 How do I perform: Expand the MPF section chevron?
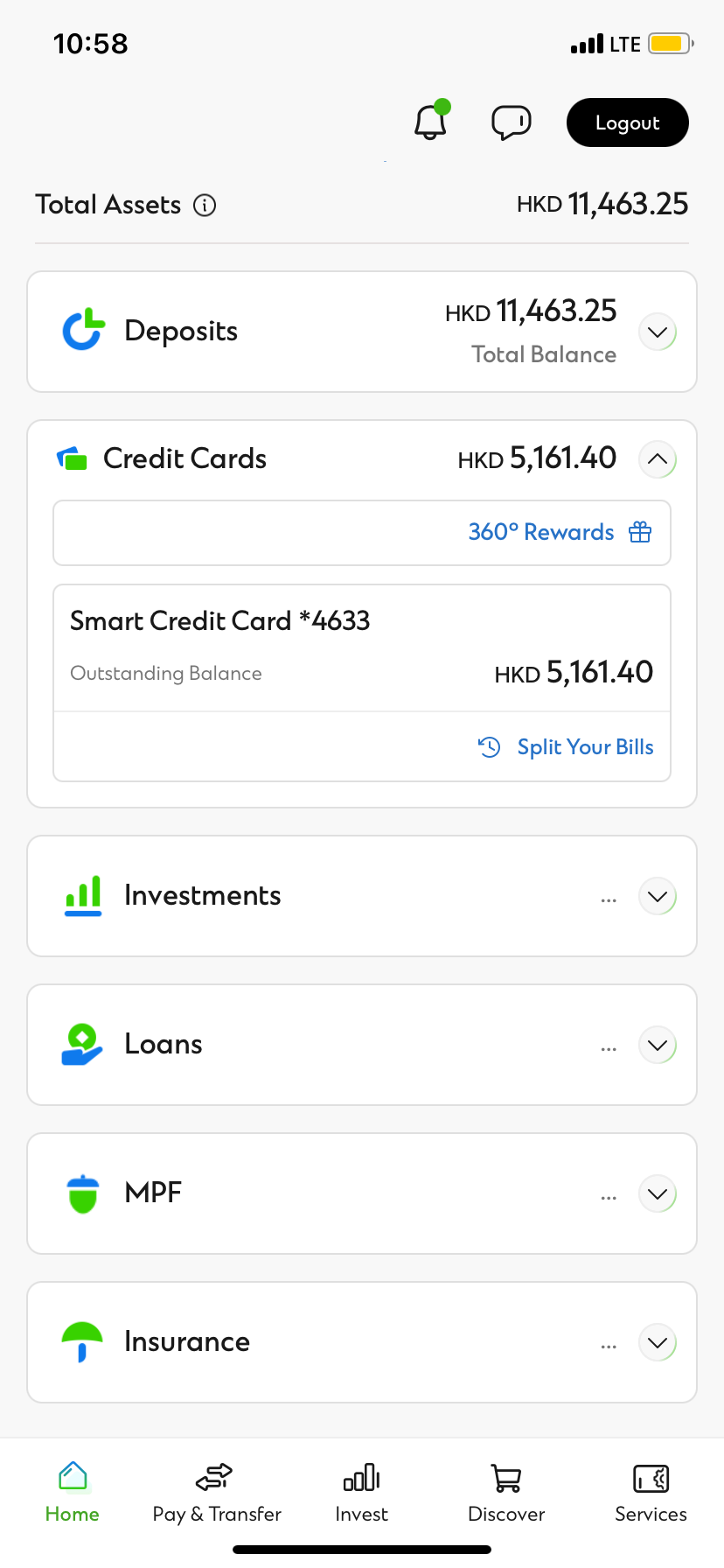(x=658, y=1194)
